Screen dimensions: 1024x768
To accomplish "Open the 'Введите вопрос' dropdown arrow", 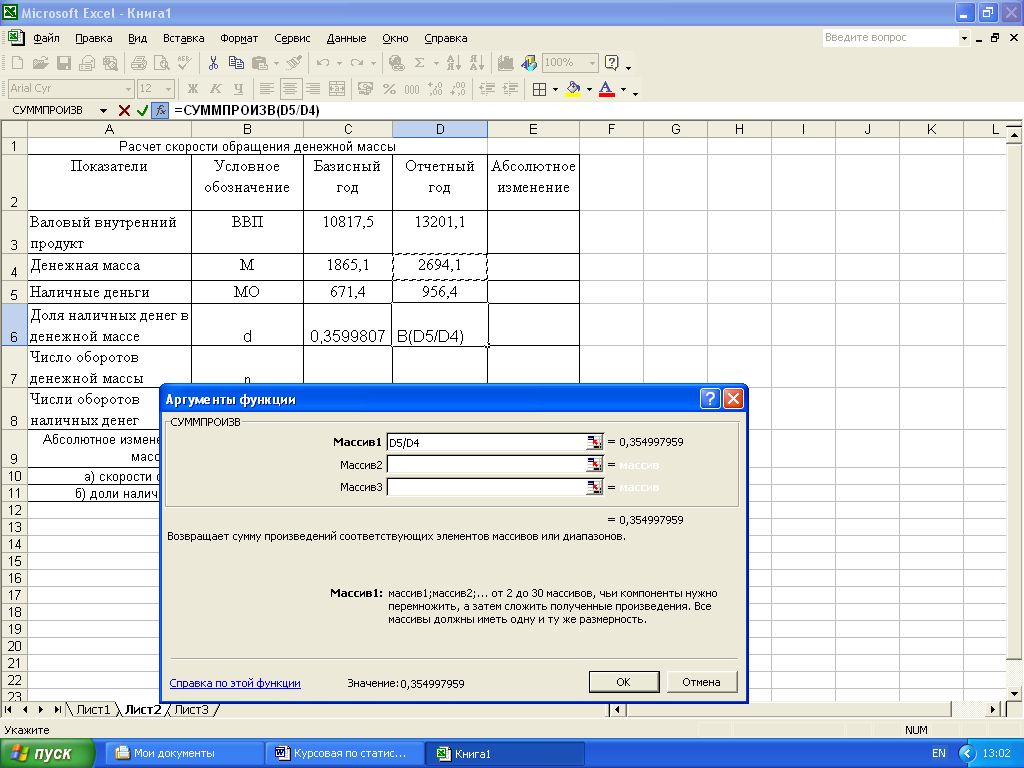I will pyautogui.click(x=964, y=38).
